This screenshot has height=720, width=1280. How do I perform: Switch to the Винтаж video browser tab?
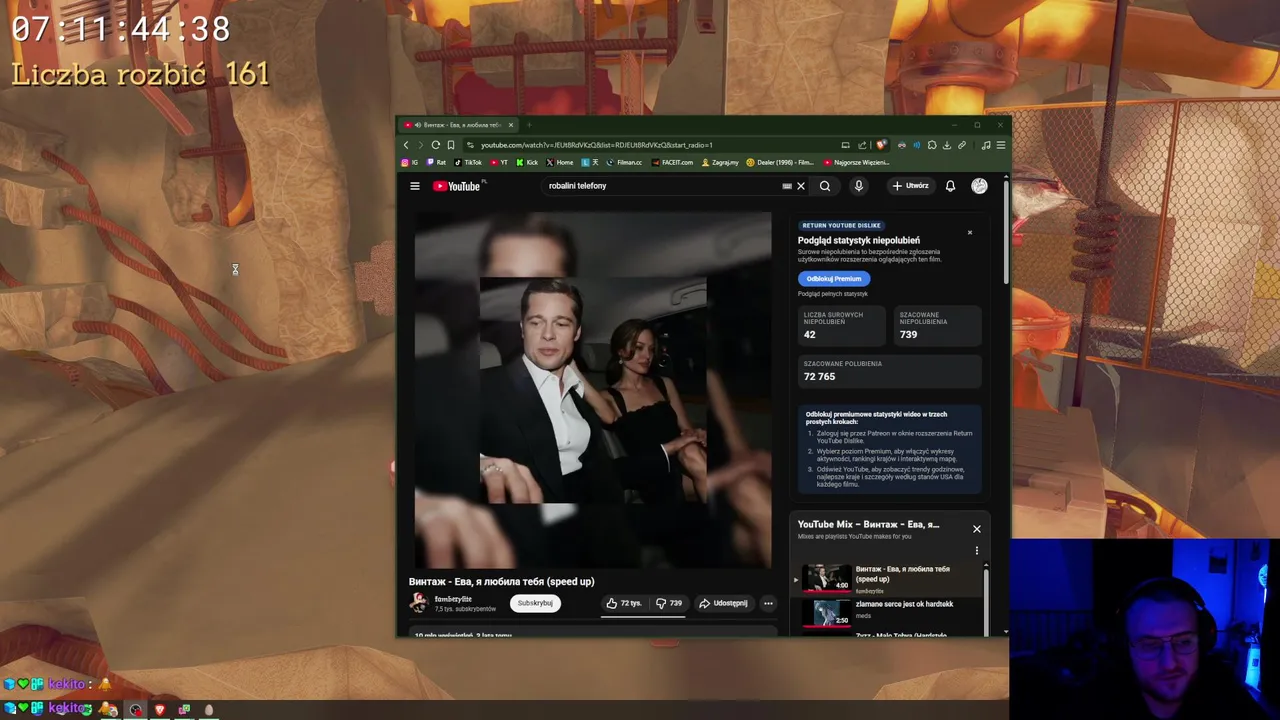pos(457,125)
